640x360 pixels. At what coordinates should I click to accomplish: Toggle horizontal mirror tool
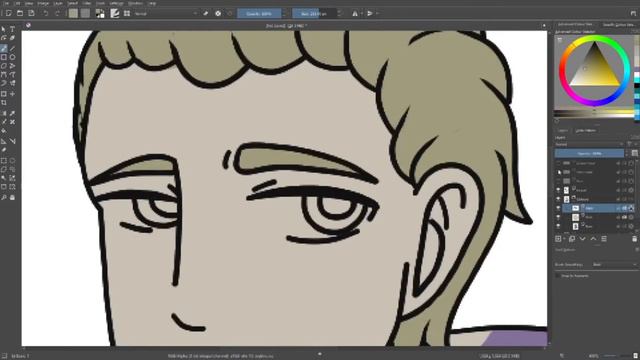[355, 13]
